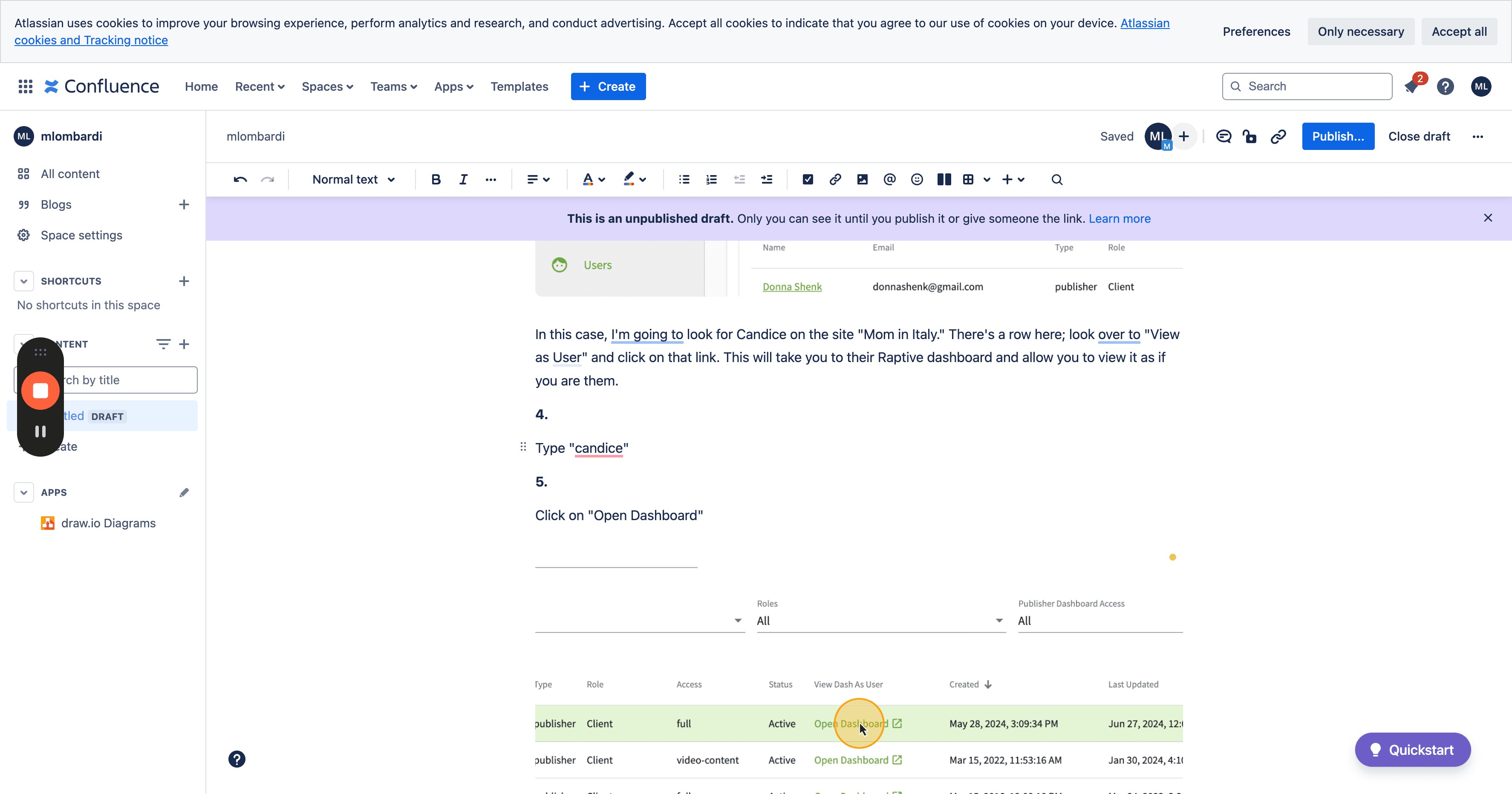Insert a bulleted list
Viewport: 1512px width, 794px height.
(x=684, y=180)
